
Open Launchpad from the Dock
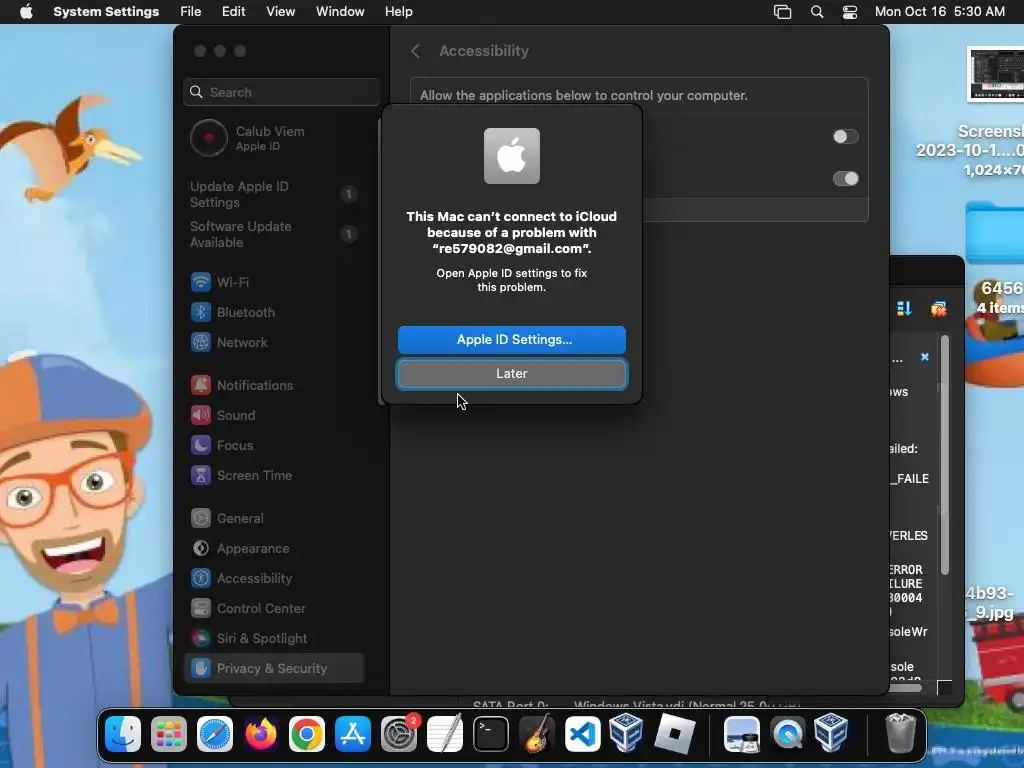coord(168,733)
